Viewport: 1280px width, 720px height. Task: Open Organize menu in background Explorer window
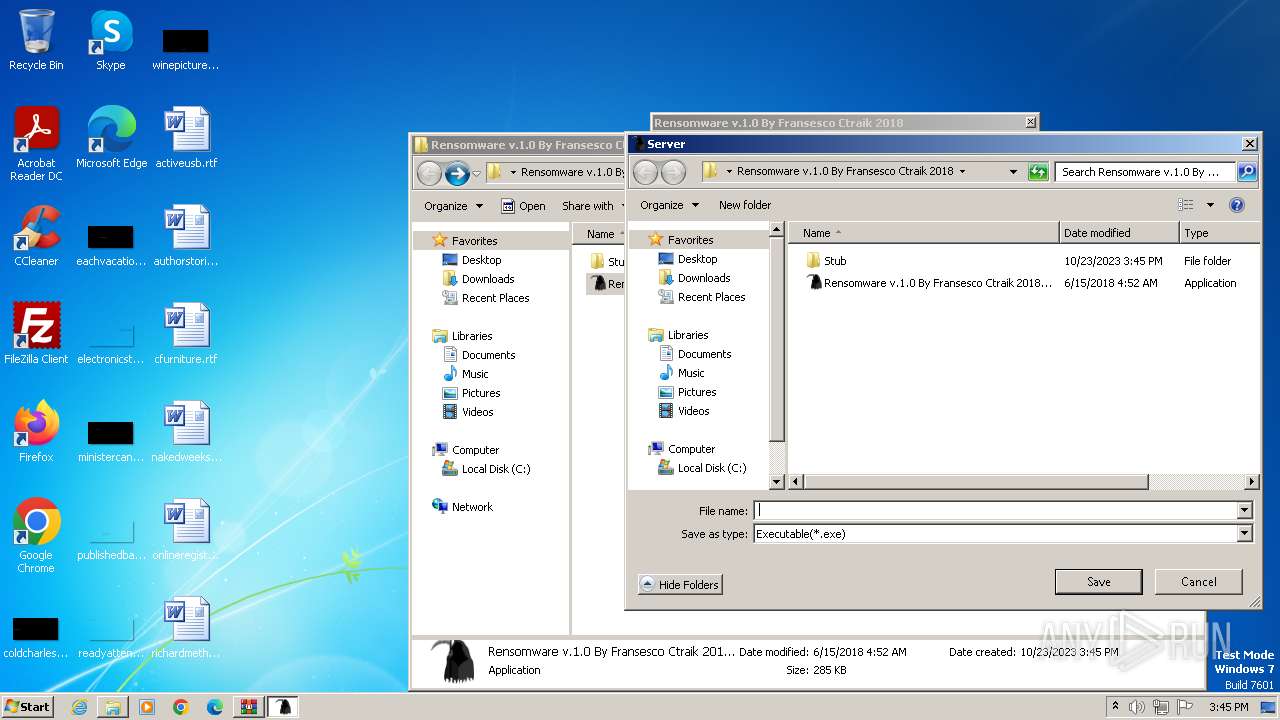tap(454, 206)
